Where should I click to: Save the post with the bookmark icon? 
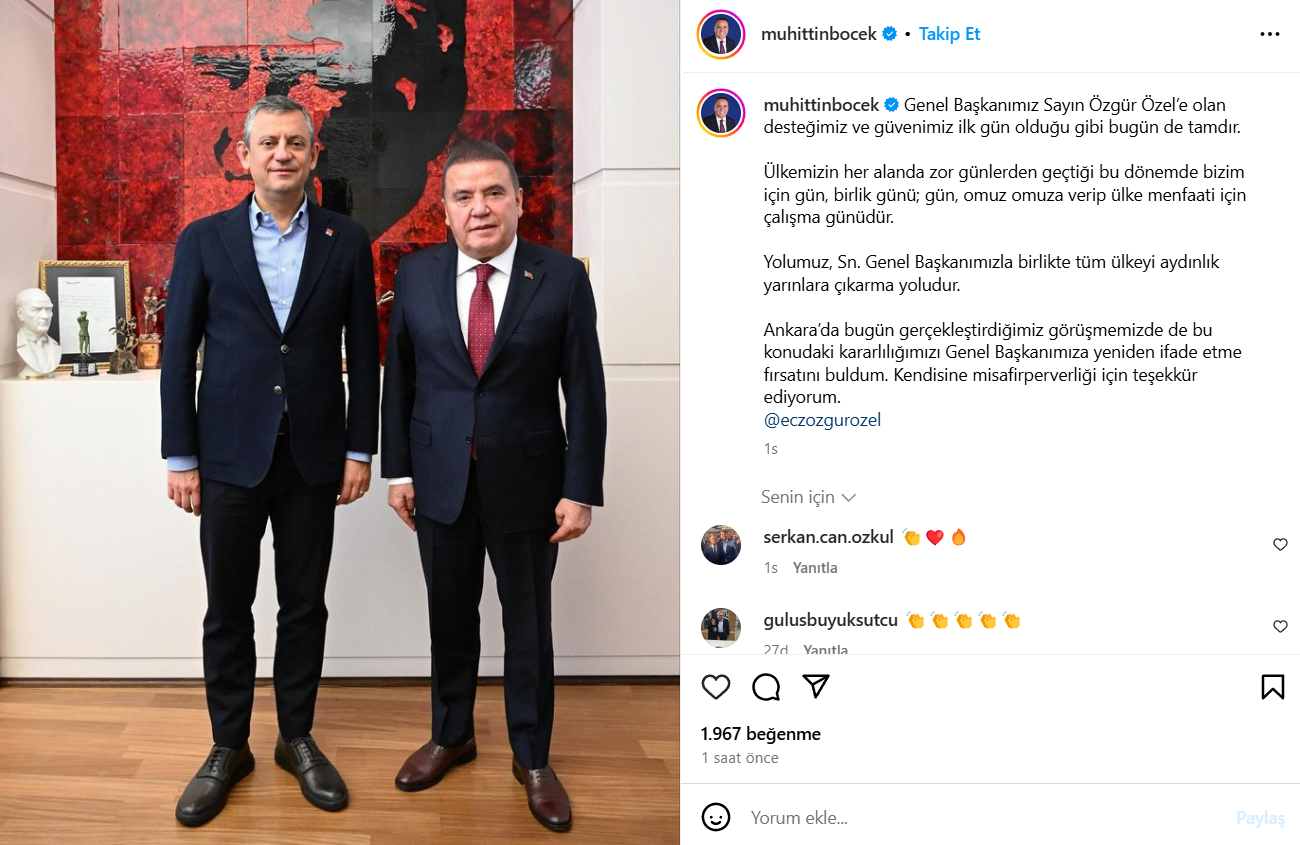tap(1272, 687)
